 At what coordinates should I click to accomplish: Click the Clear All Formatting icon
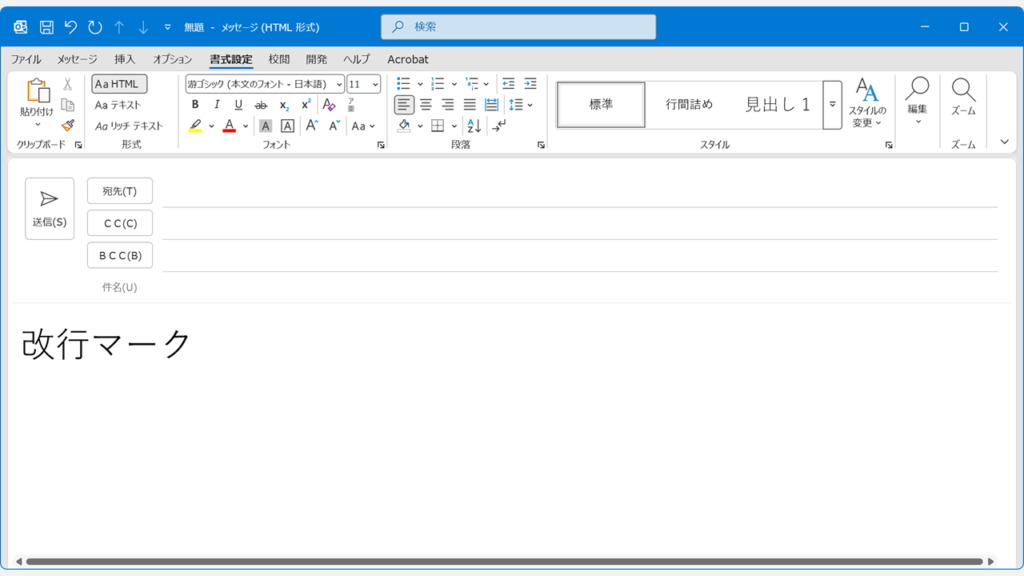328,106
